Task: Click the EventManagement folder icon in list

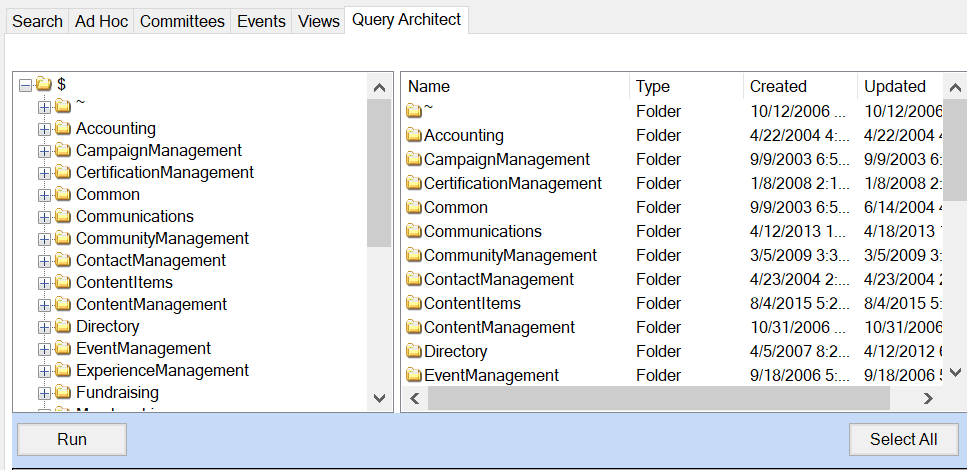Action: 414,375
